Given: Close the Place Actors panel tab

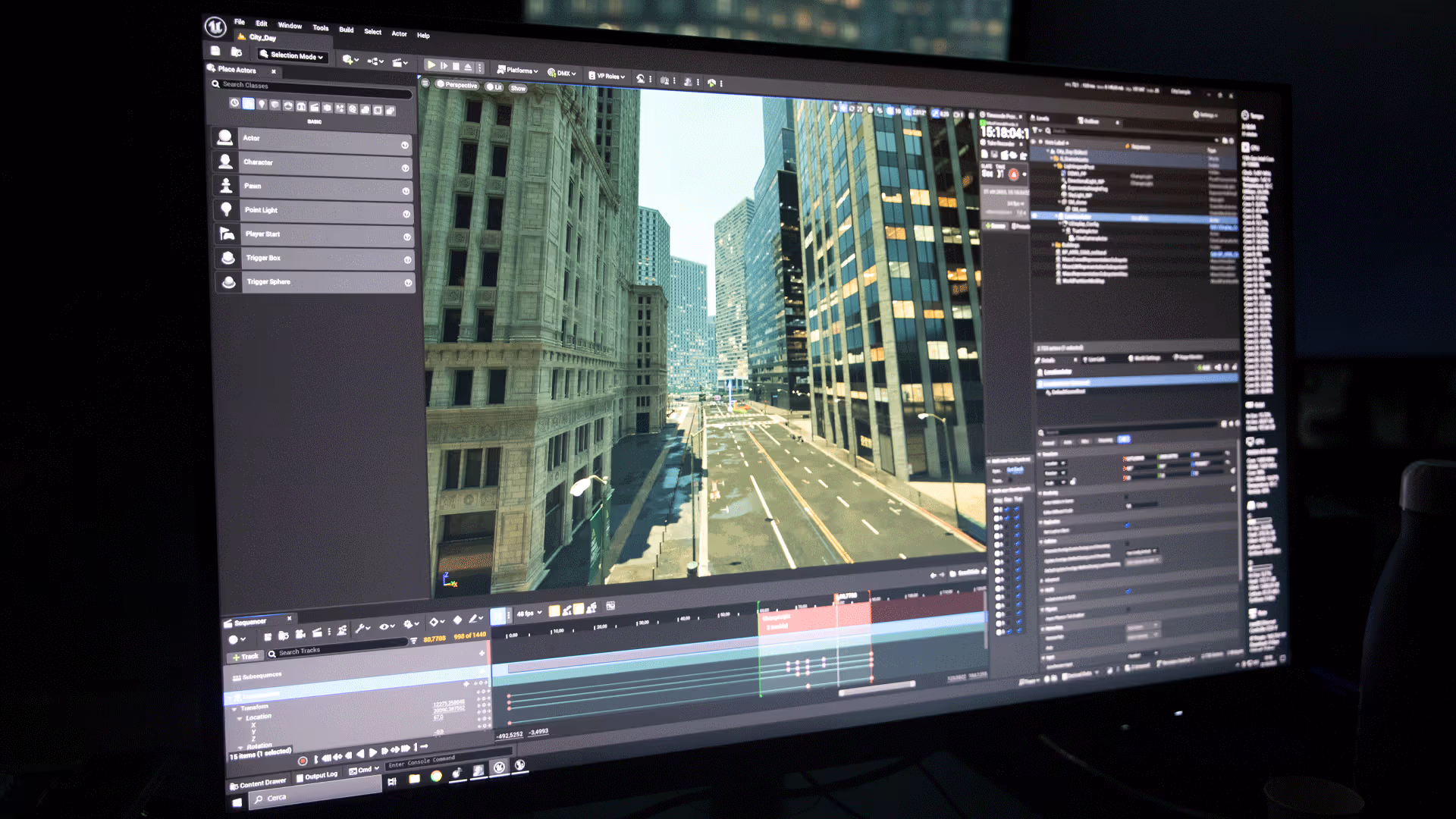Looking at the screenshot, I should [x=274, y=71].
